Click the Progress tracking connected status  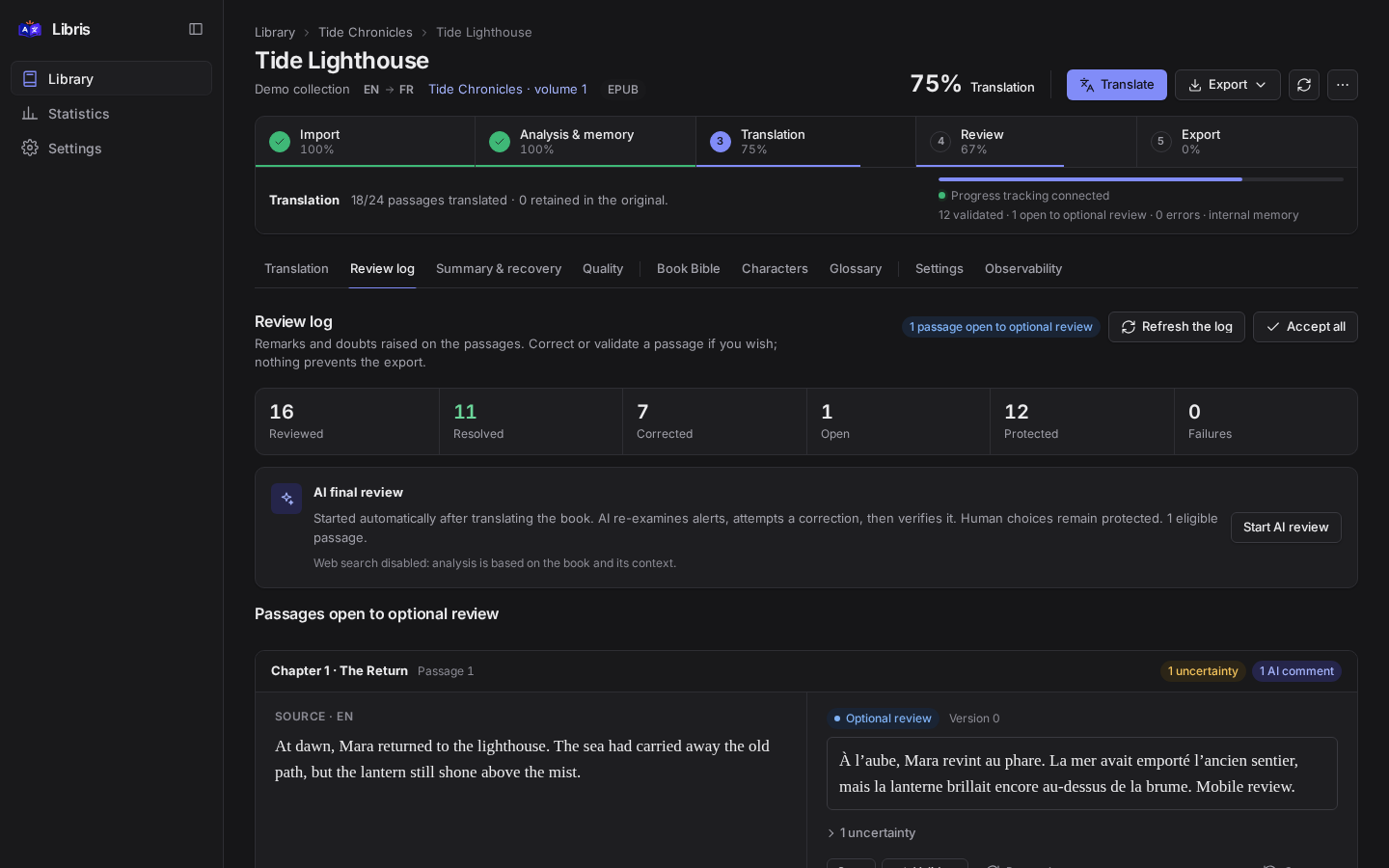(x=1024, y=196)
